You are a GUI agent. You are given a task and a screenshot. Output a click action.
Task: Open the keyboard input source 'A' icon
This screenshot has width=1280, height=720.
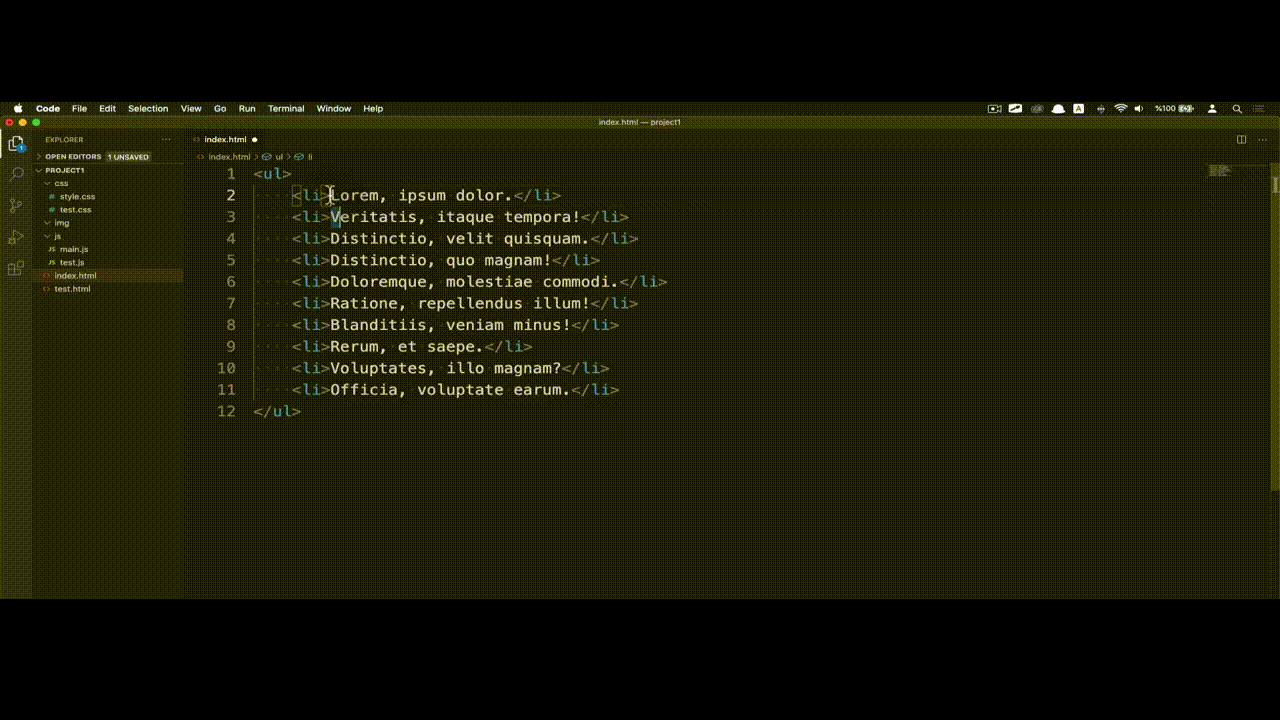click(x=1079, y=108)
